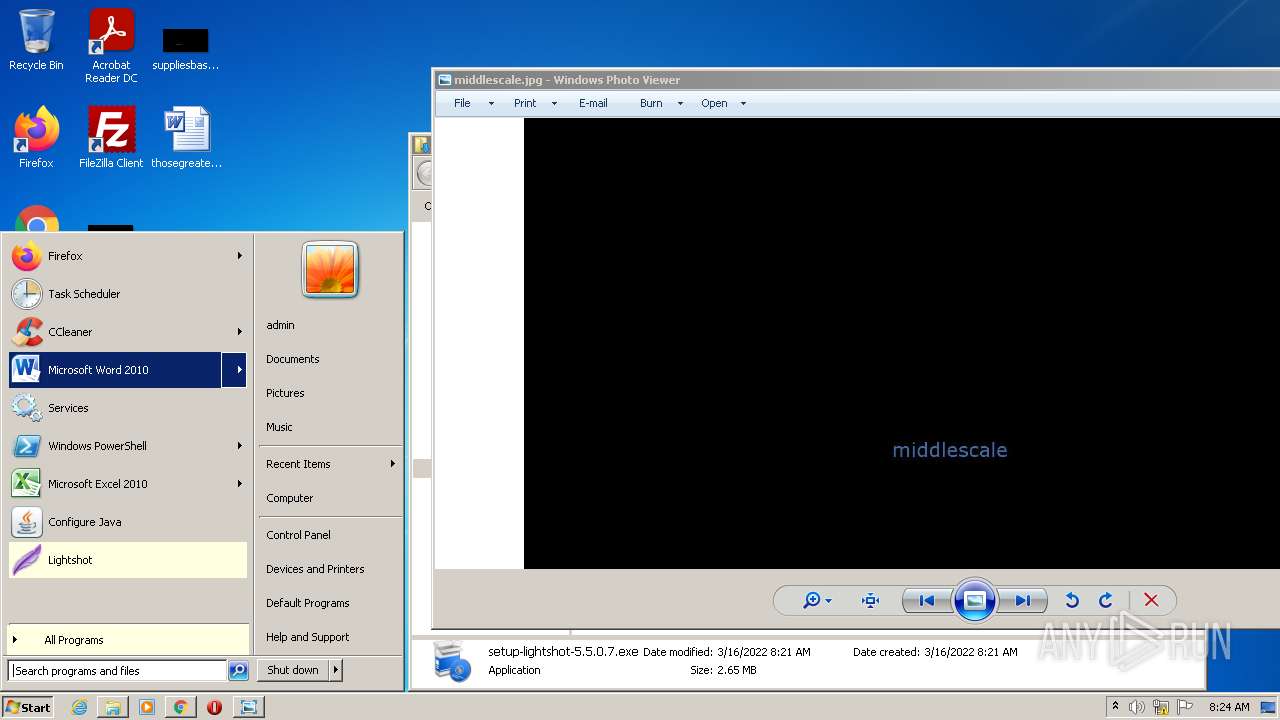The width and height of the screenshot is (1280, 720).
Task: Play slide show in Photo Viewer
Action: pyautogui.click(x=974, y=600)
